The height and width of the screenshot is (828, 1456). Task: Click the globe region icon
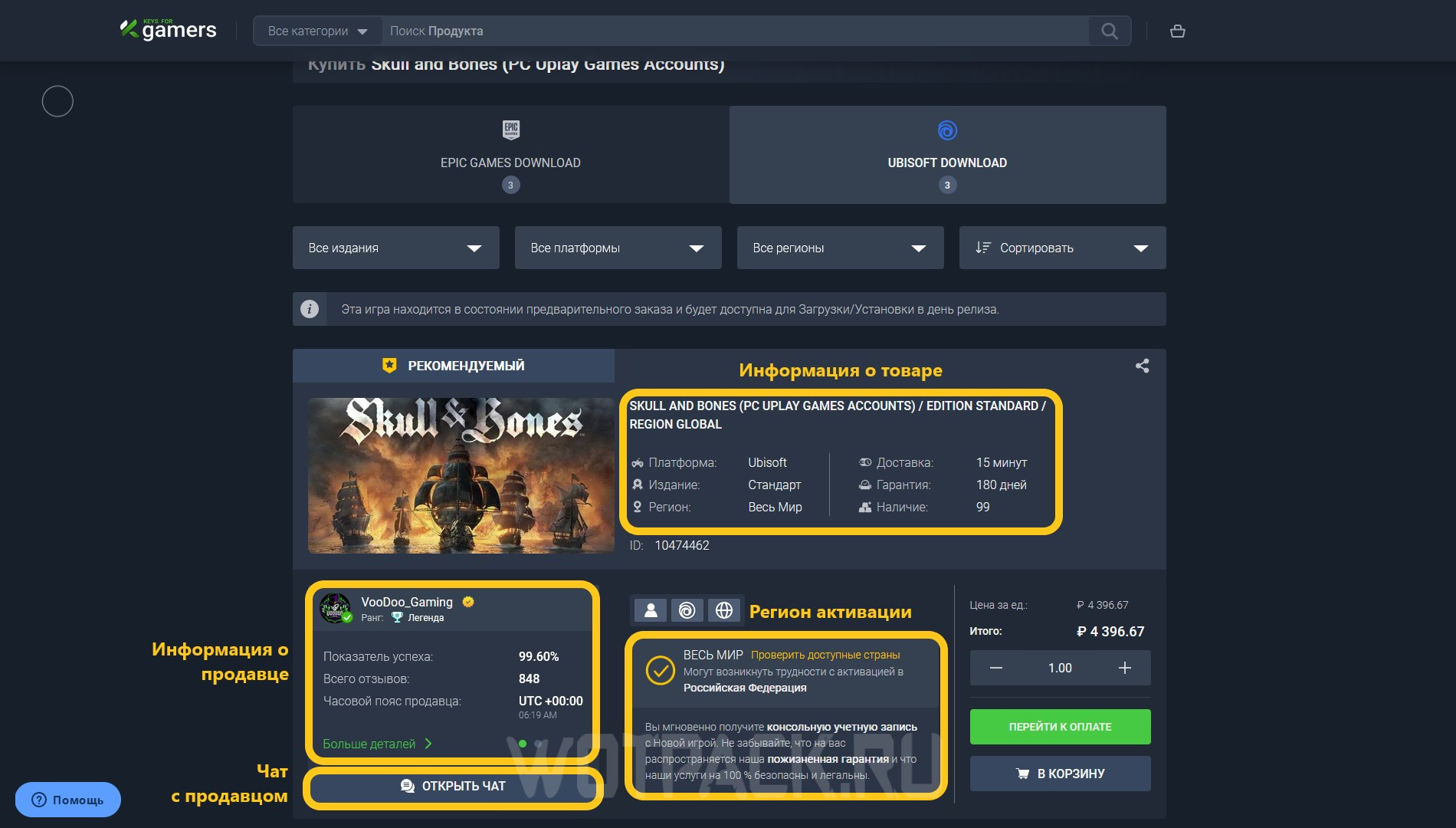click(x=724, y=610)
